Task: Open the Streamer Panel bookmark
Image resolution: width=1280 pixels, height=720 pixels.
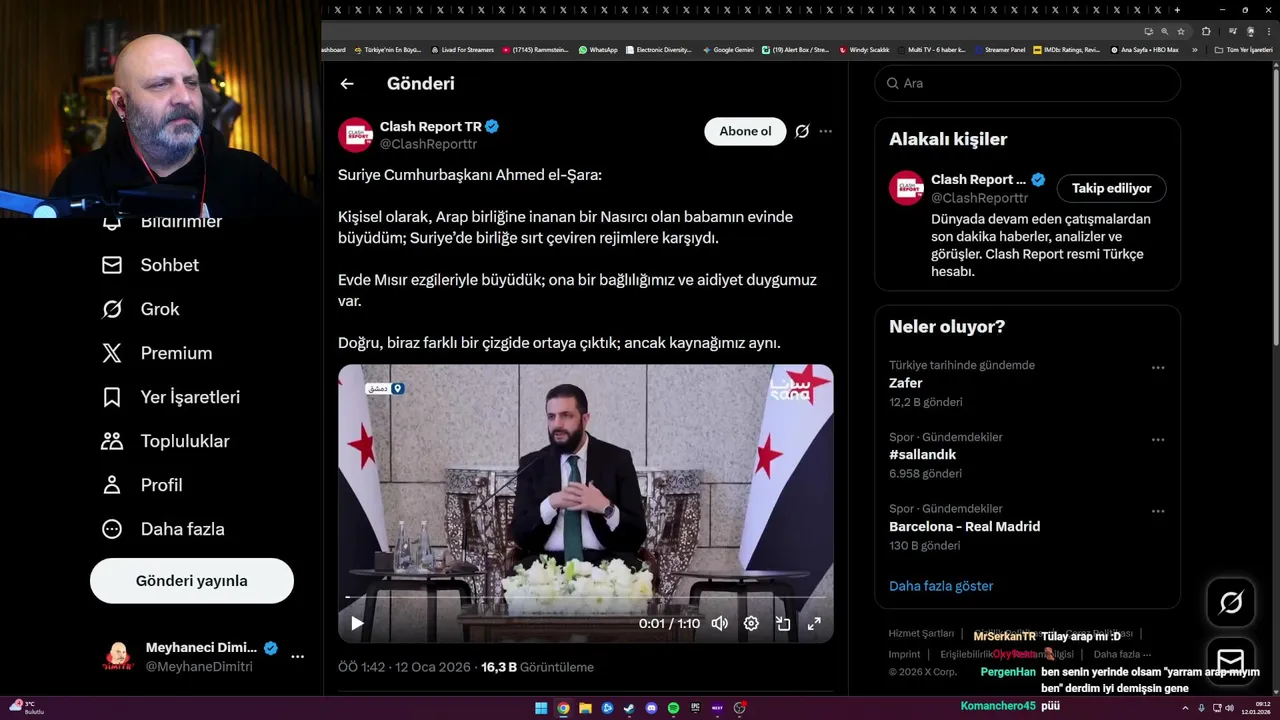Action: (999, 49)
